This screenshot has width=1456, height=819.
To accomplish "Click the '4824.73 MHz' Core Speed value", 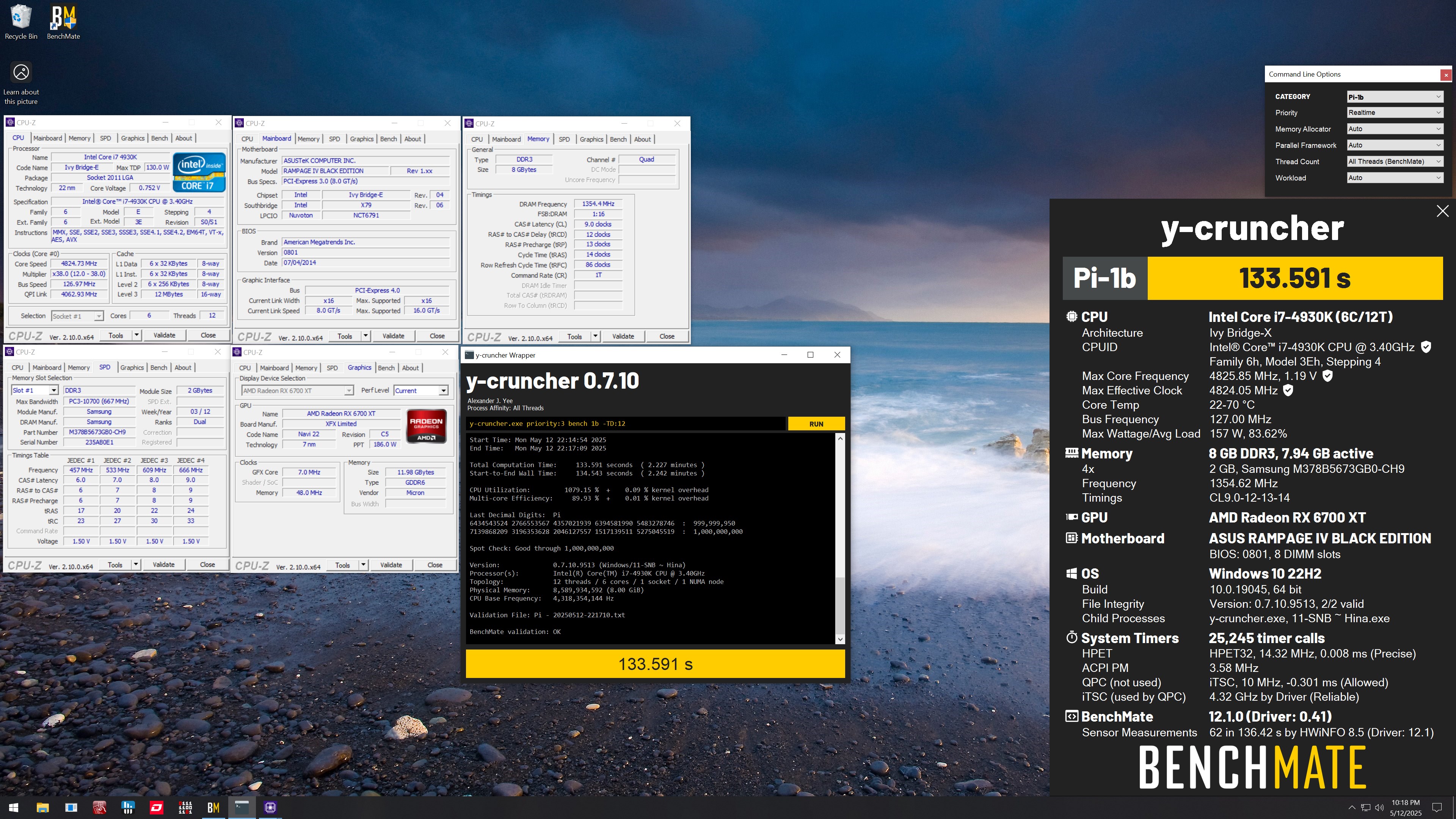I will [x=79, y=264].
